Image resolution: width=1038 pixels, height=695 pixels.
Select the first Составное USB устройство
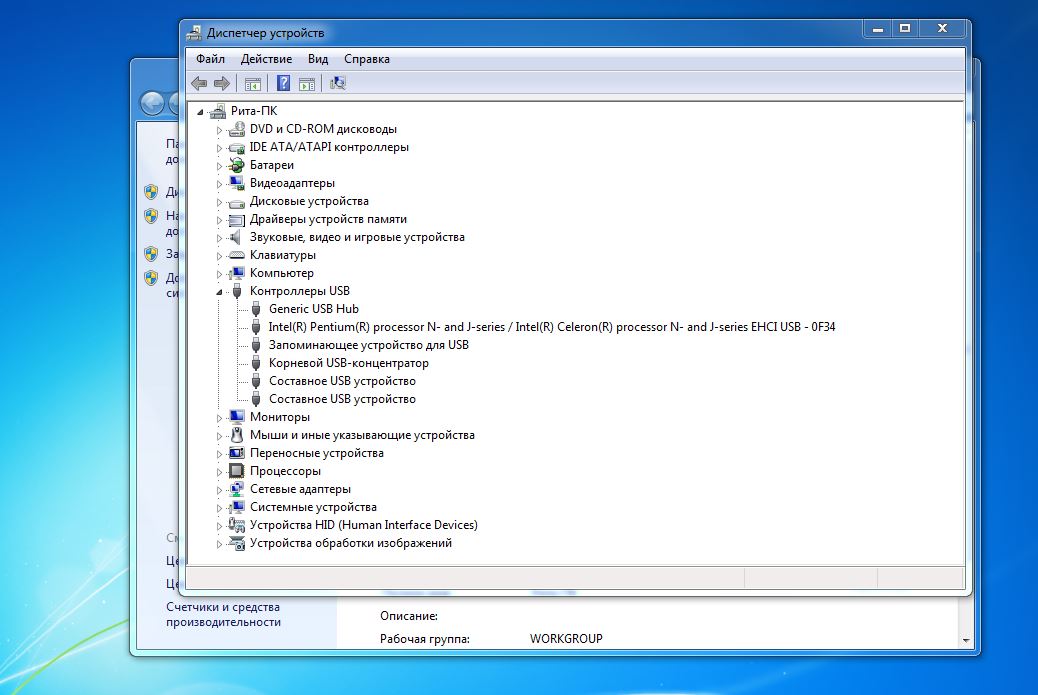coord(342,381)
